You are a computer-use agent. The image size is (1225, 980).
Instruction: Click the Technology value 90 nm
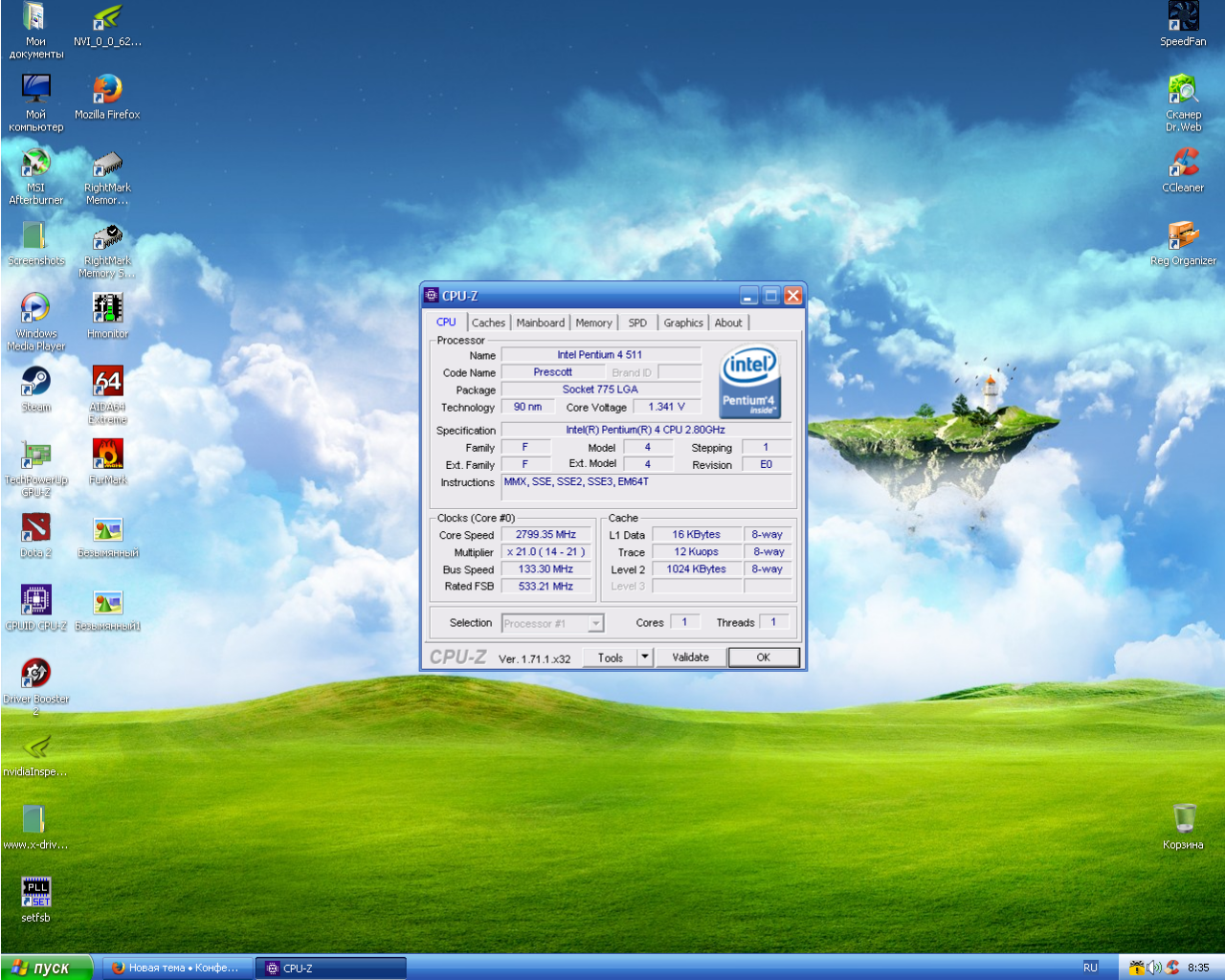(x=527, y=407)
